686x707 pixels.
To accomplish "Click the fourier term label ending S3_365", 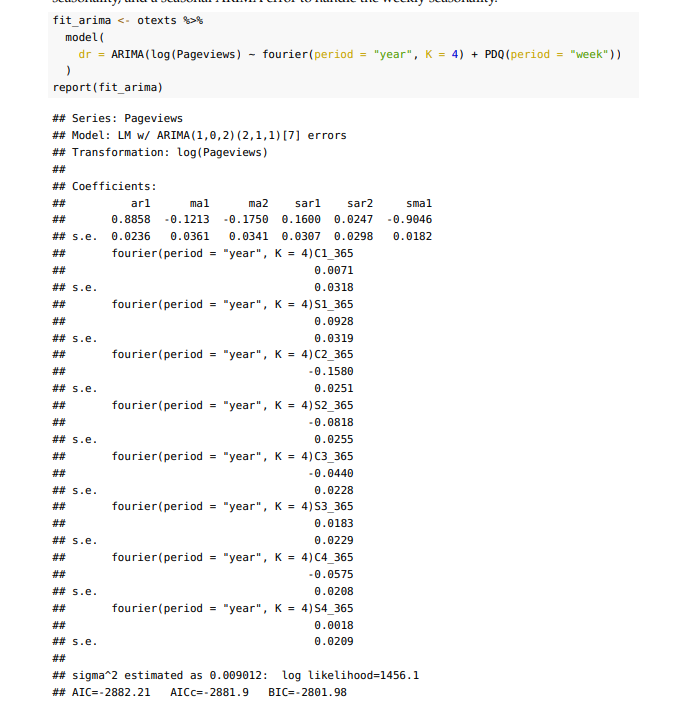I will (232, 507).
